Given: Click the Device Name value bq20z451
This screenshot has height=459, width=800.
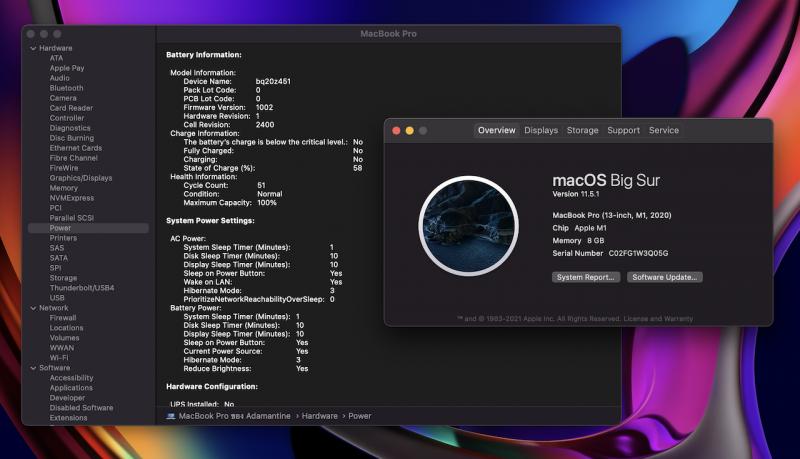Looking at the screenshot, I should coord(273,82).
